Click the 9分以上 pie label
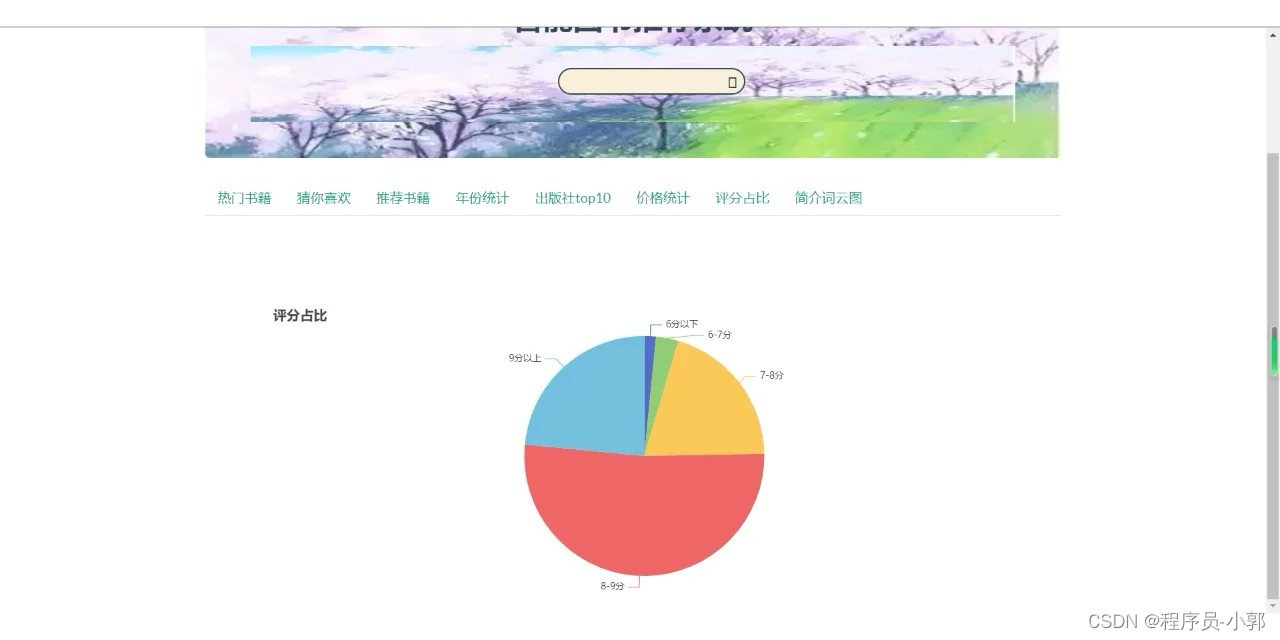Viewport: 1280px width, 640px height. click(525, 358)
